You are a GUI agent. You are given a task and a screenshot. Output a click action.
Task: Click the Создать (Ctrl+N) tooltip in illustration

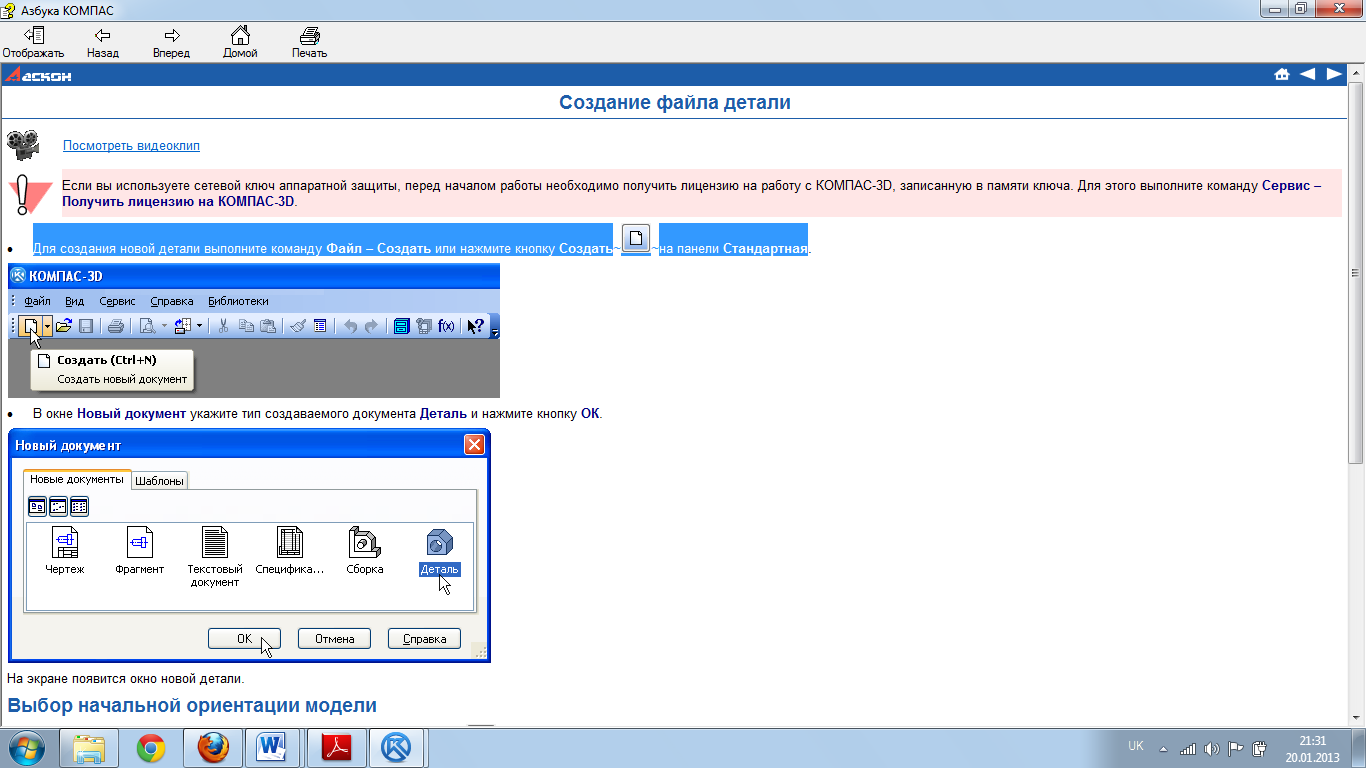pyautogui.click(x=112, y=369)
